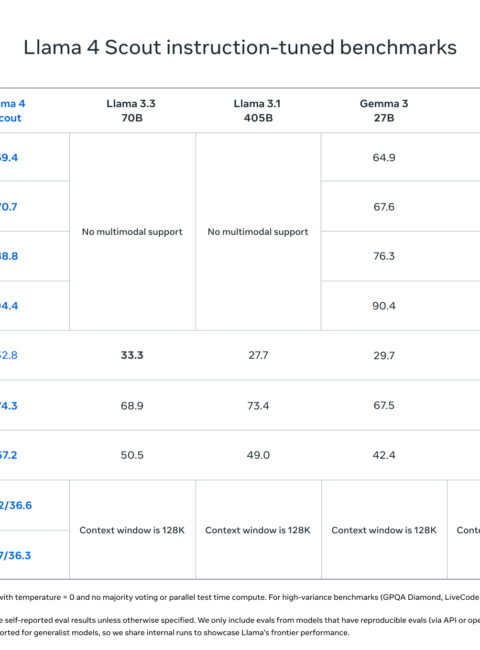Click the Llama 4 Scout column header
The width and height of the screenshot is (480, 650).
click(12, 111)
